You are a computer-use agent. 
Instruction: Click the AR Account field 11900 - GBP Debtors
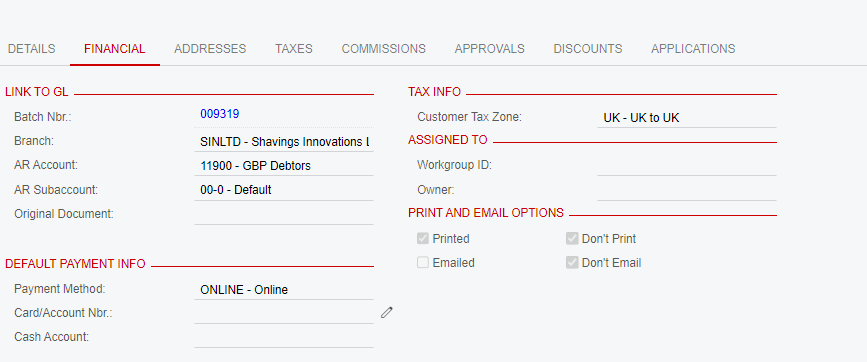point(284,166)
